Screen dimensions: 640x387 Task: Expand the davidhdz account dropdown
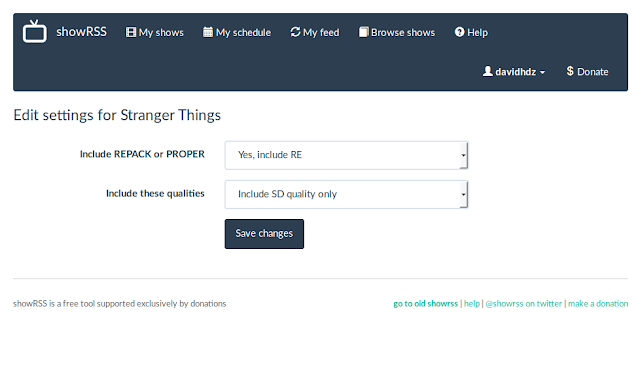point(514,72)
